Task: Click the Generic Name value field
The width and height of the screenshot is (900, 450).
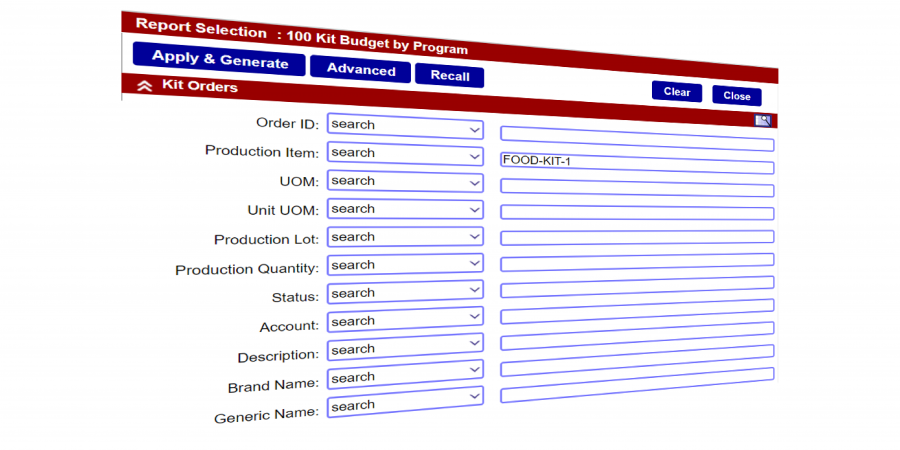Action: tap(637, 385)
